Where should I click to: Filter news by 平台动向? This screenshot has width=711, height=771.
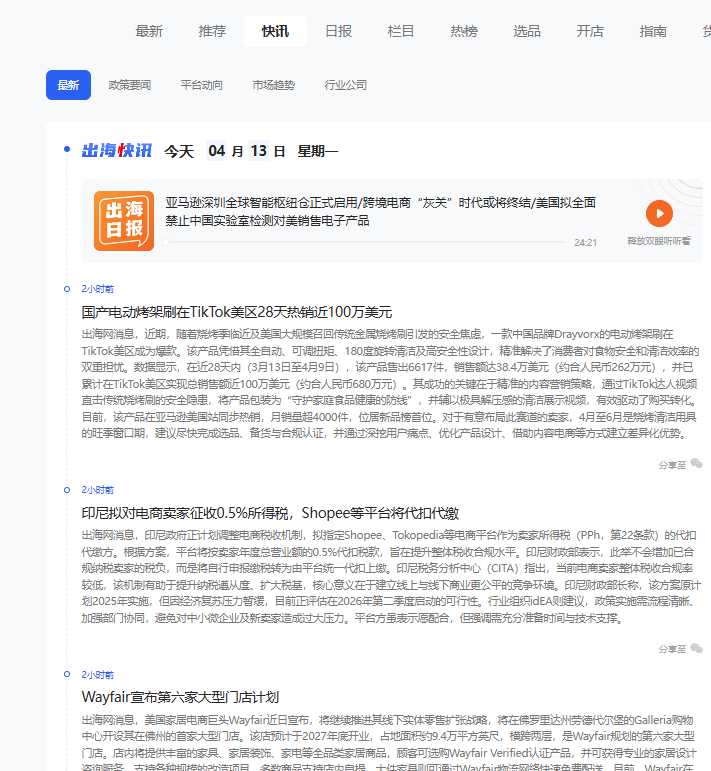coord(202,85)
